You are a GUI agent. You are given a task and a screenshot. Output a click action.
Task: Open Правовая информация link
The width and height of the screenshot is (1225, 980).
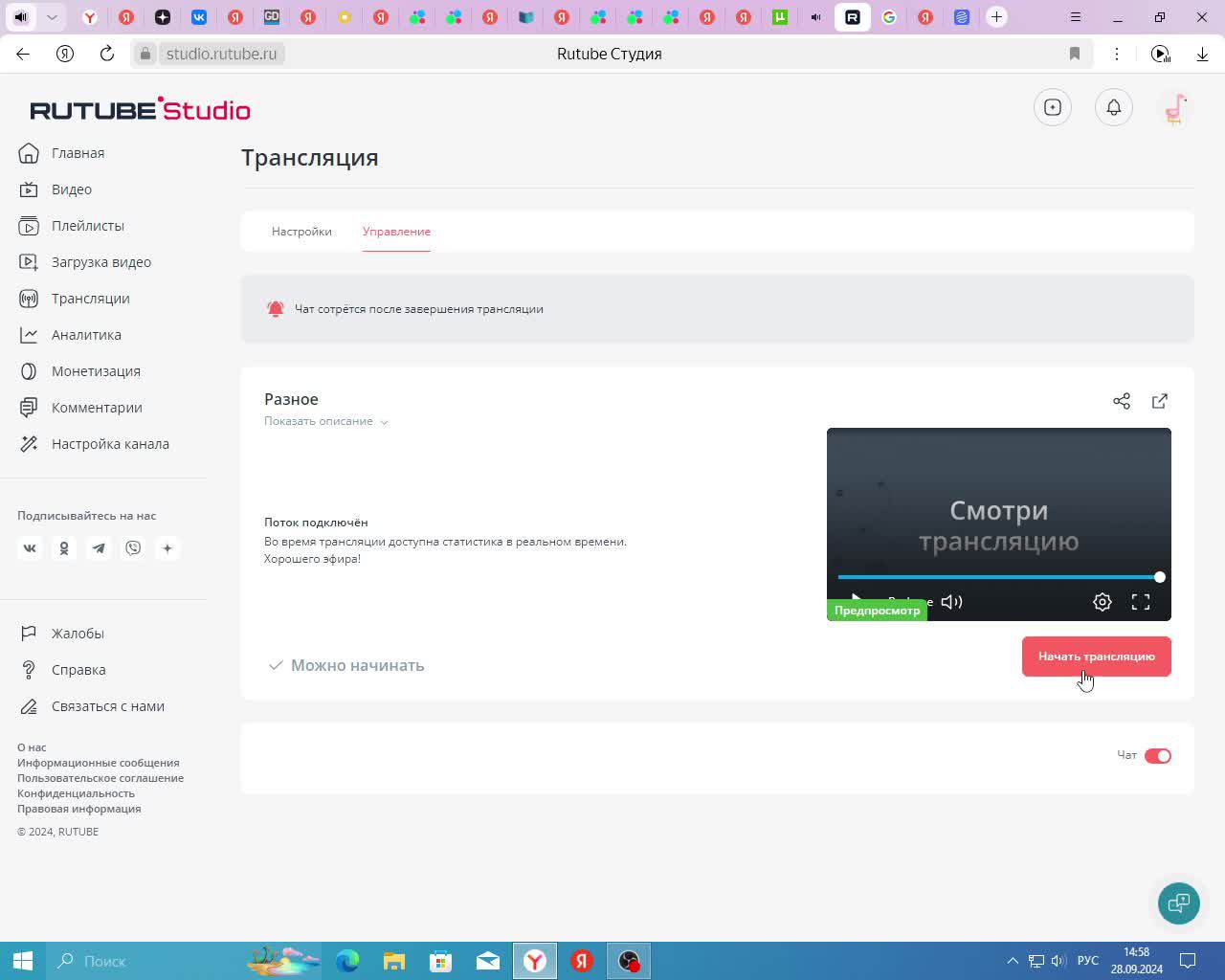coord(79,809)
